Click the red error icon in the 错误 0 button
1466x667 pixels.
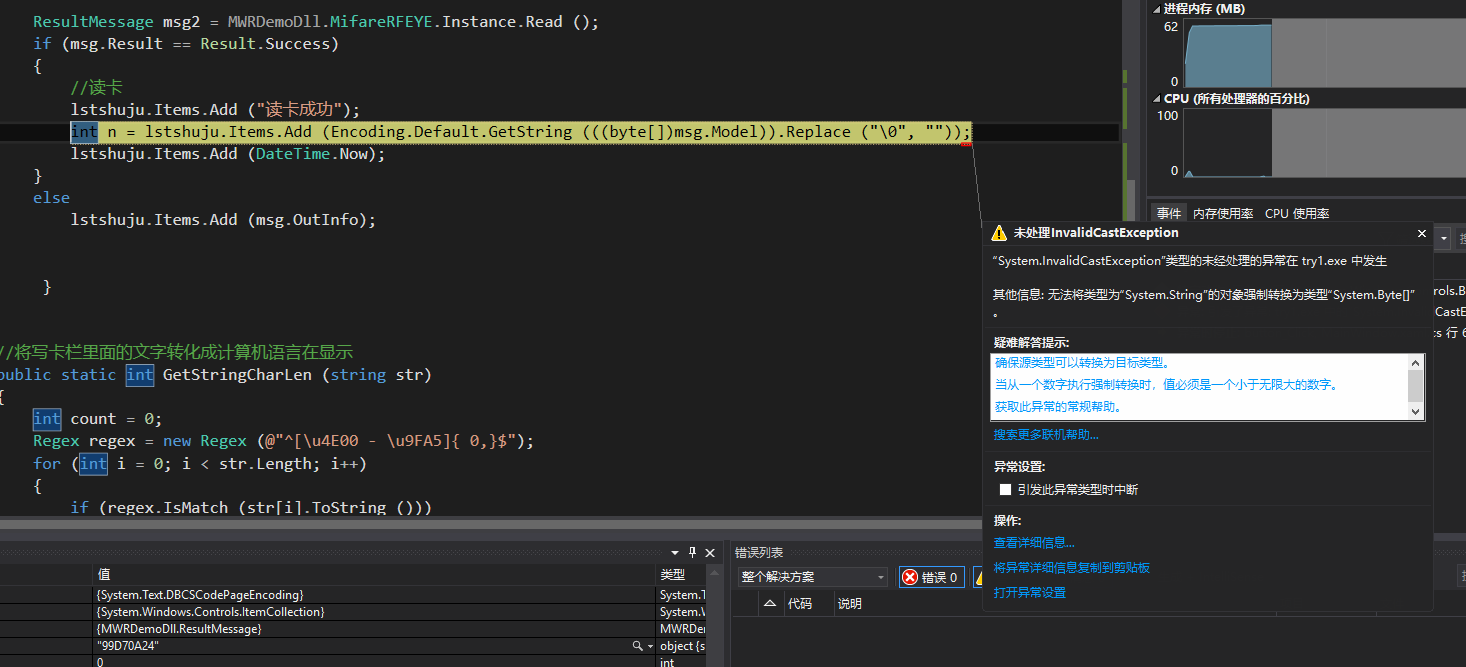pos(910,577)
